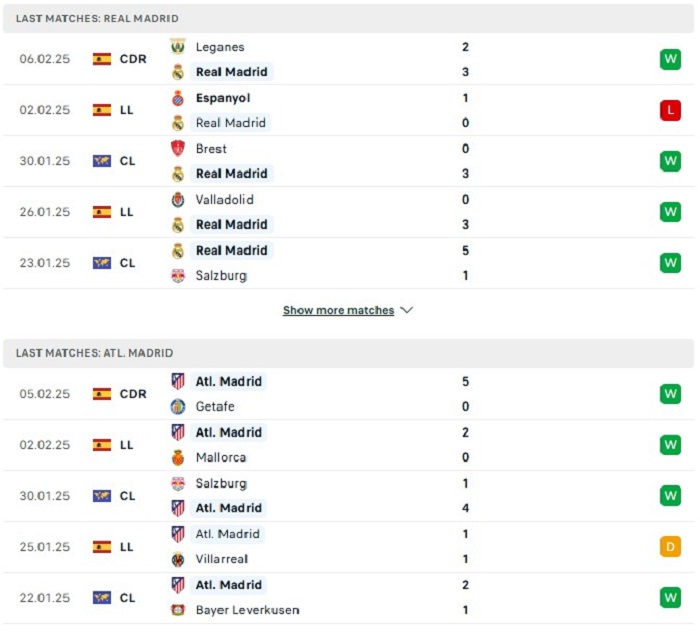Image resolution: width=700 pixels, height=632 pixels.
Task: Click the Villarreal club crest icon
Action: click(178, 559)
